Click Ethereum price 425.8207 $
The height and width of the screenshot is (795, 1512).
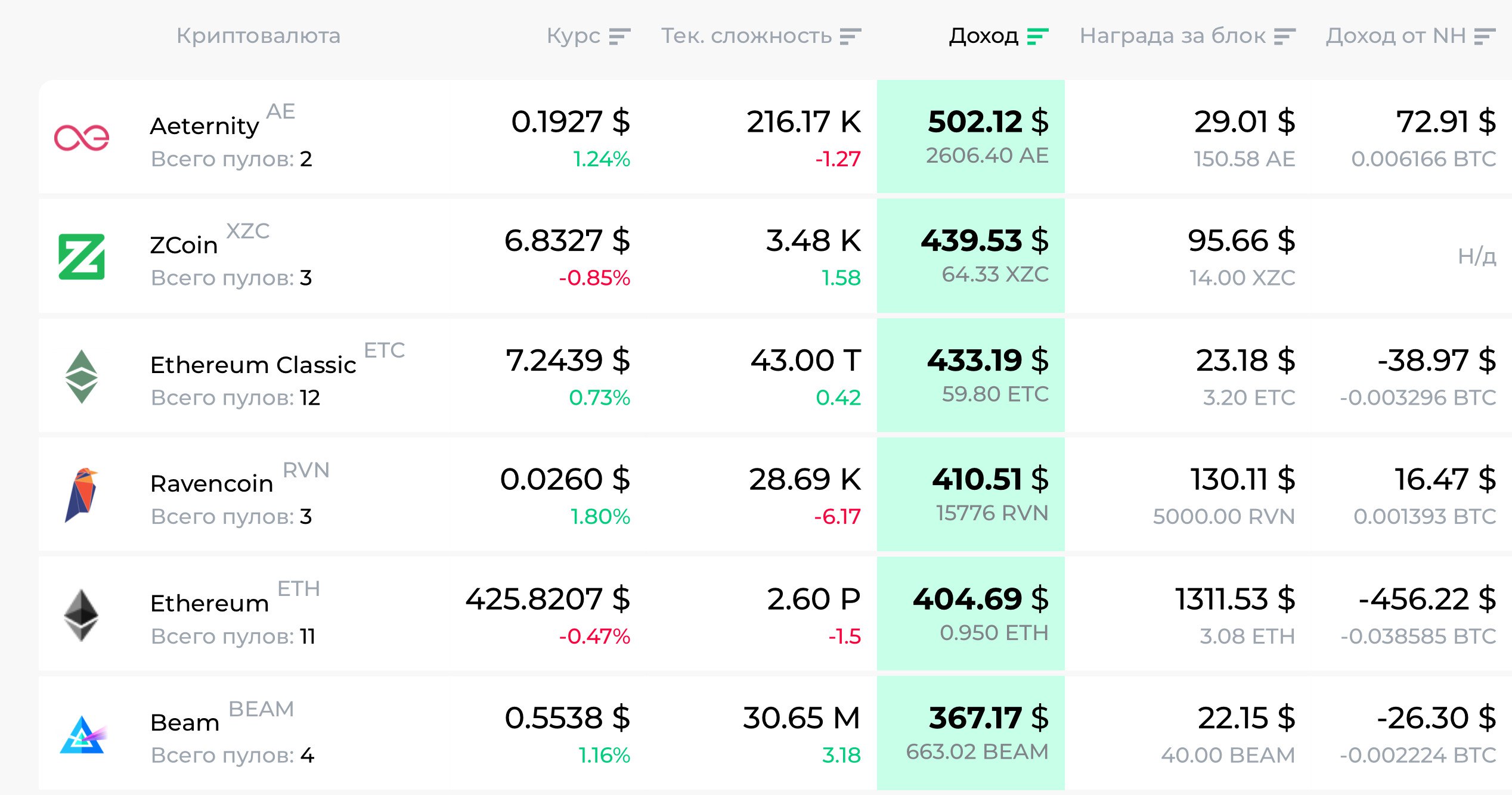548,599
